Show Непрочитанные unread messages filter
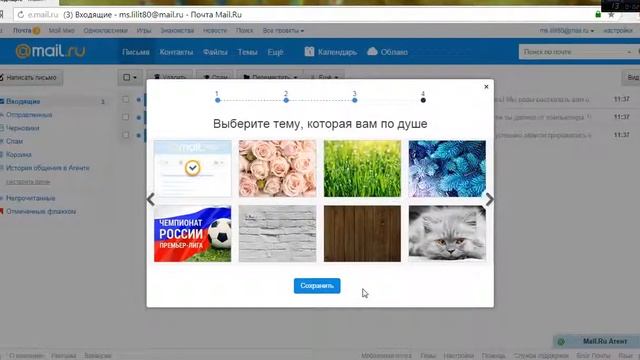The height and width of the screenshot is (360, 640). click(x=30, y=198)
